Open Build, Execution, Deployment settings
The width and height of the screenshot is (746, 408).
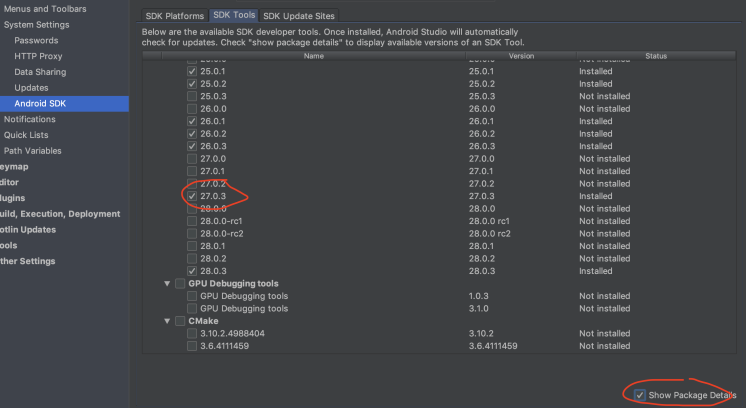(60, 214)
